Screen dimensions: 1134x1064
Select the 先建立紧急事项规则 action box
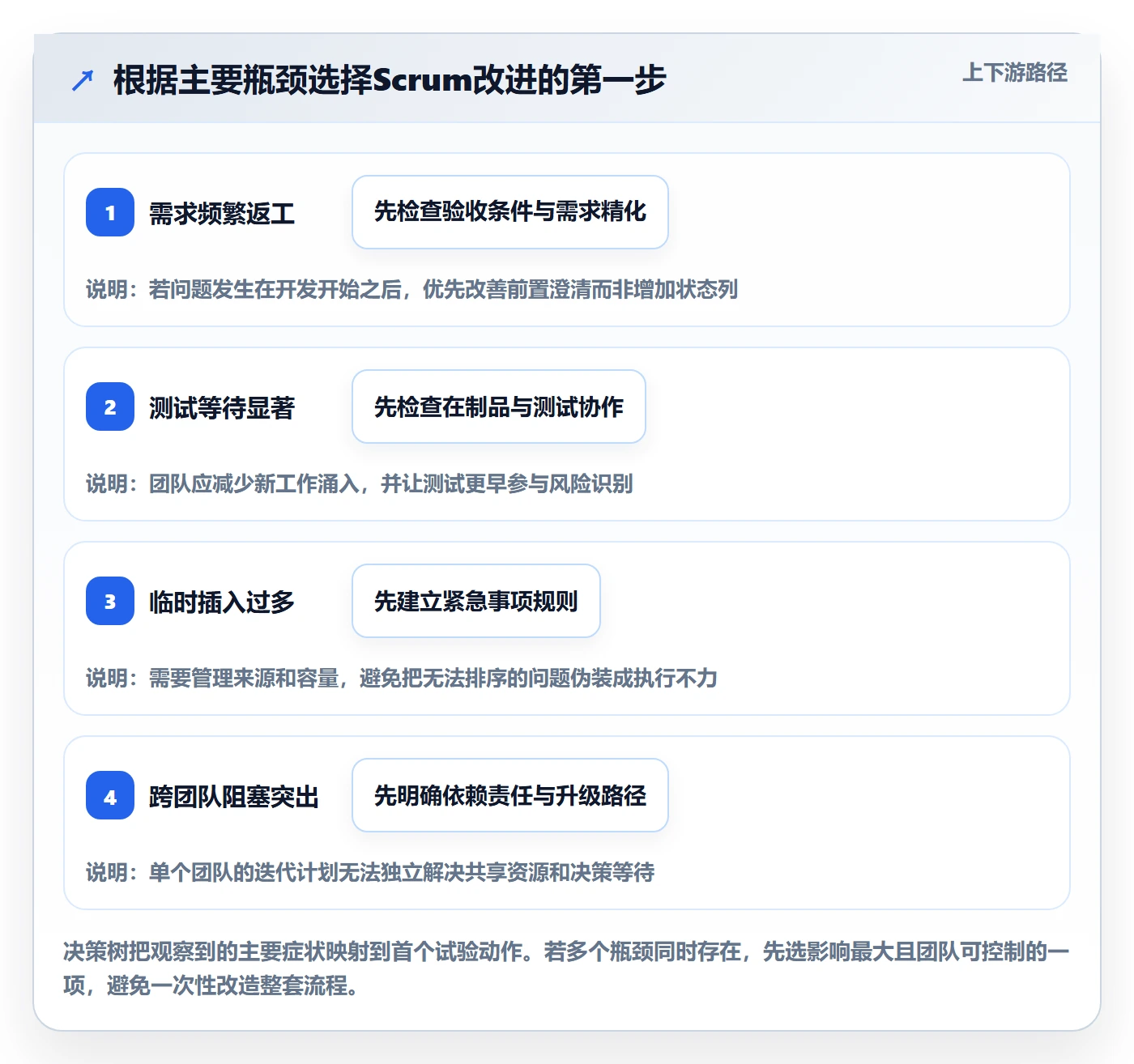(476, 601)
